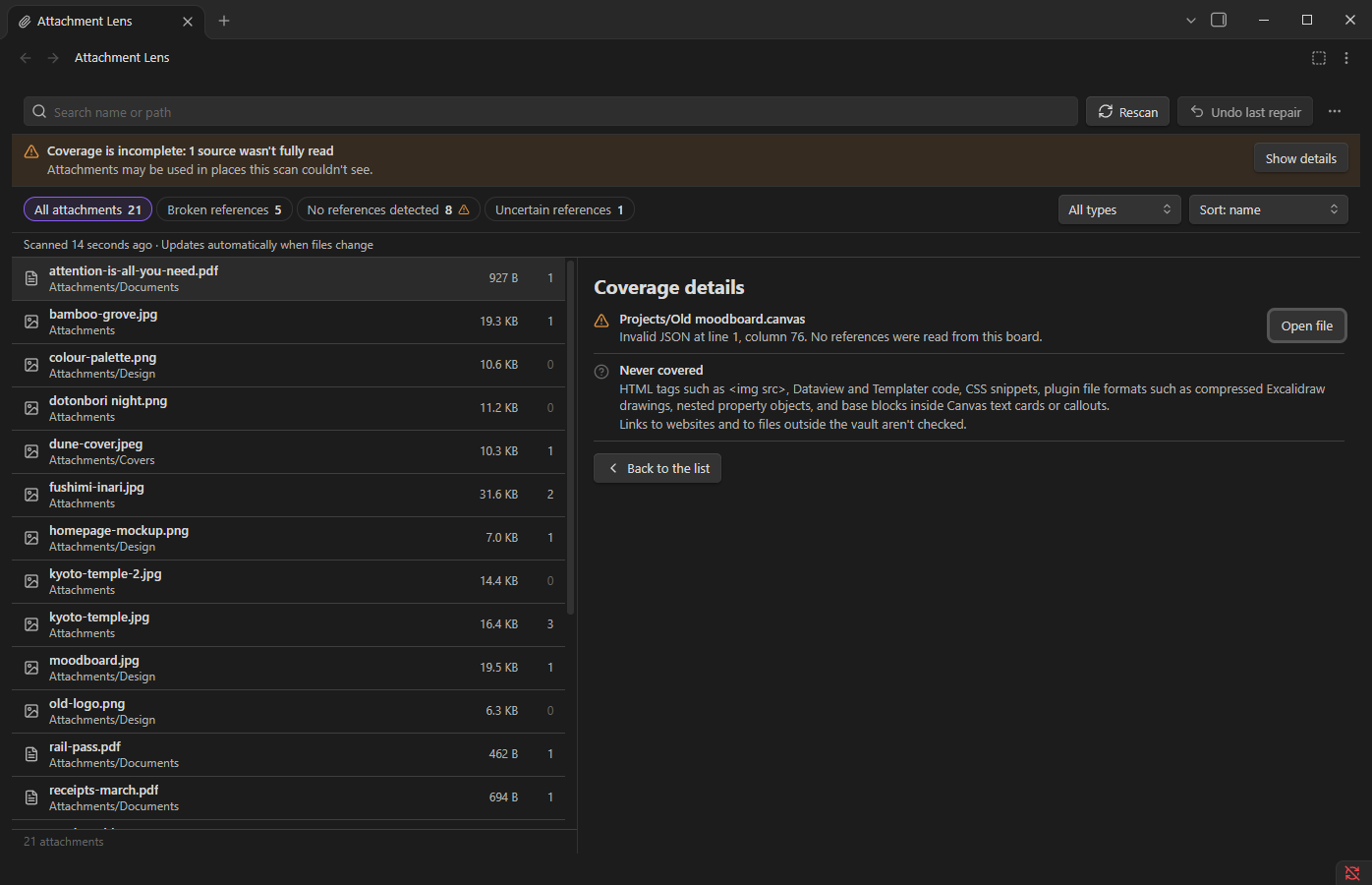Filter by Uncertain references
This screenshot has width=1372, height=885.
click(x=559, y=209)
